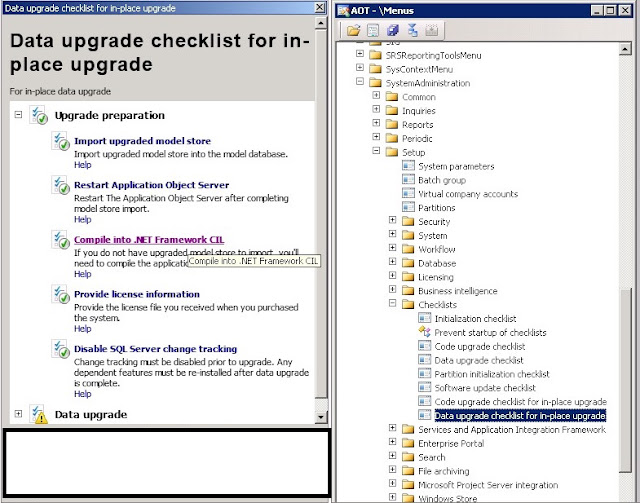Select Data upgrade checklist for in-place upgrade item
The height and width of the screenshot is (503, 640).
coord(520,416)
